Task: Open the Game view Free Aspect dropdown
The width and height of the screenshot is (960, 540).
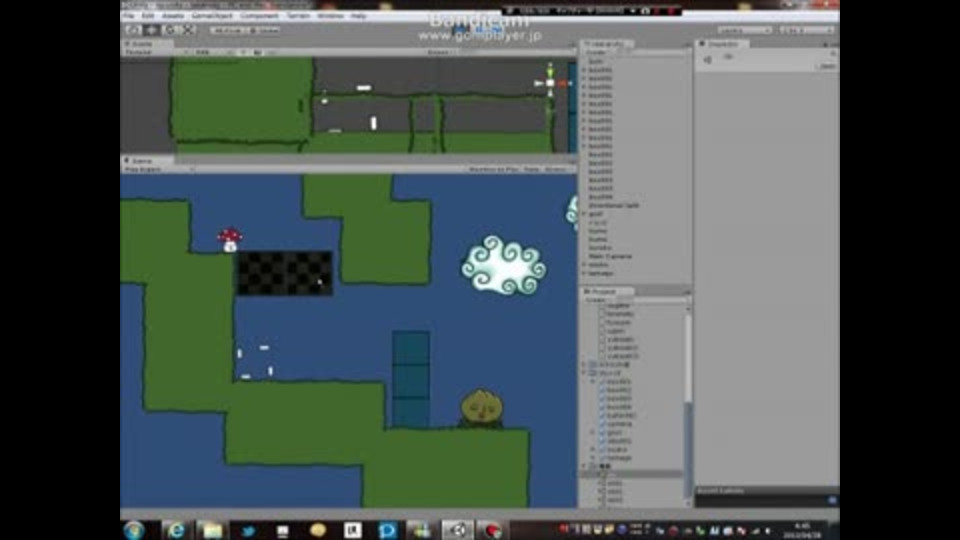Action: click(159, 170)
